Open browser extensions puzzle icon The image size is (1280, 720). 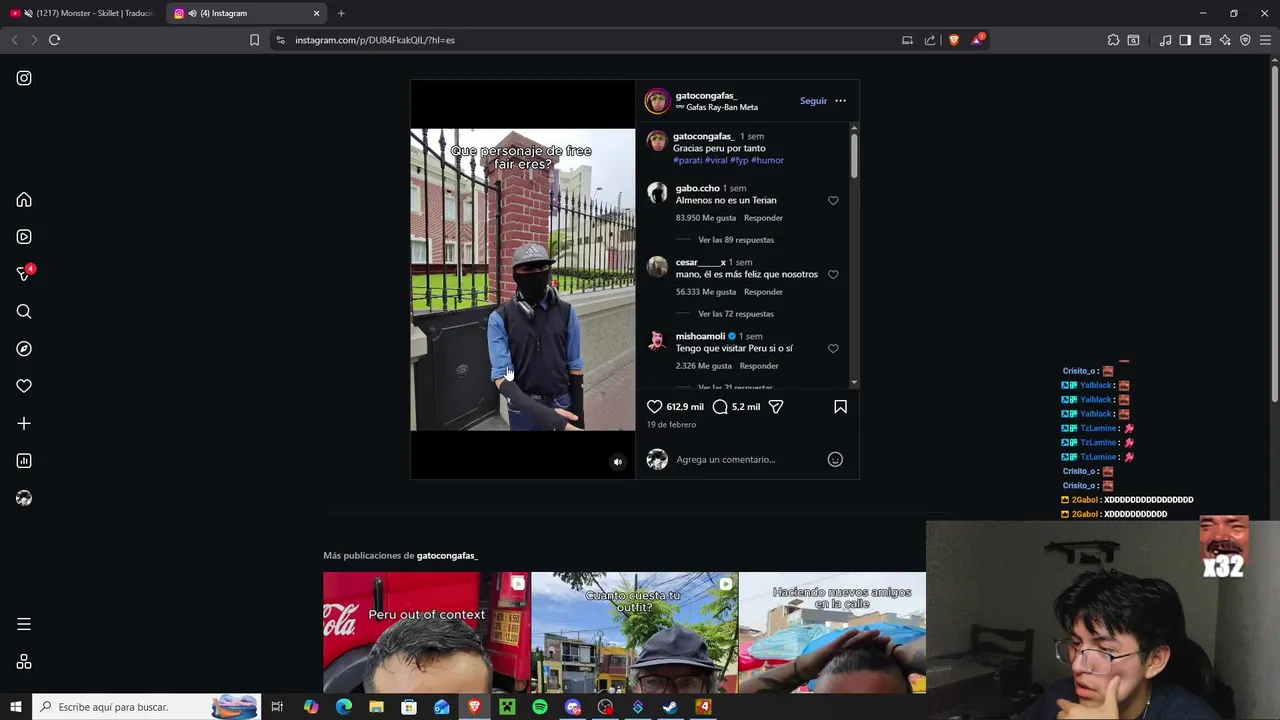(1113, 40)
